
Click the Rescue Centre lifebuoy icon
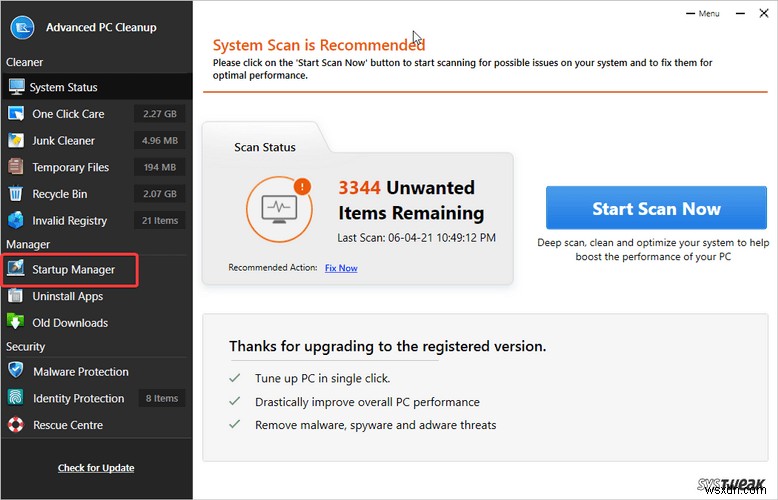click(16, 425)
